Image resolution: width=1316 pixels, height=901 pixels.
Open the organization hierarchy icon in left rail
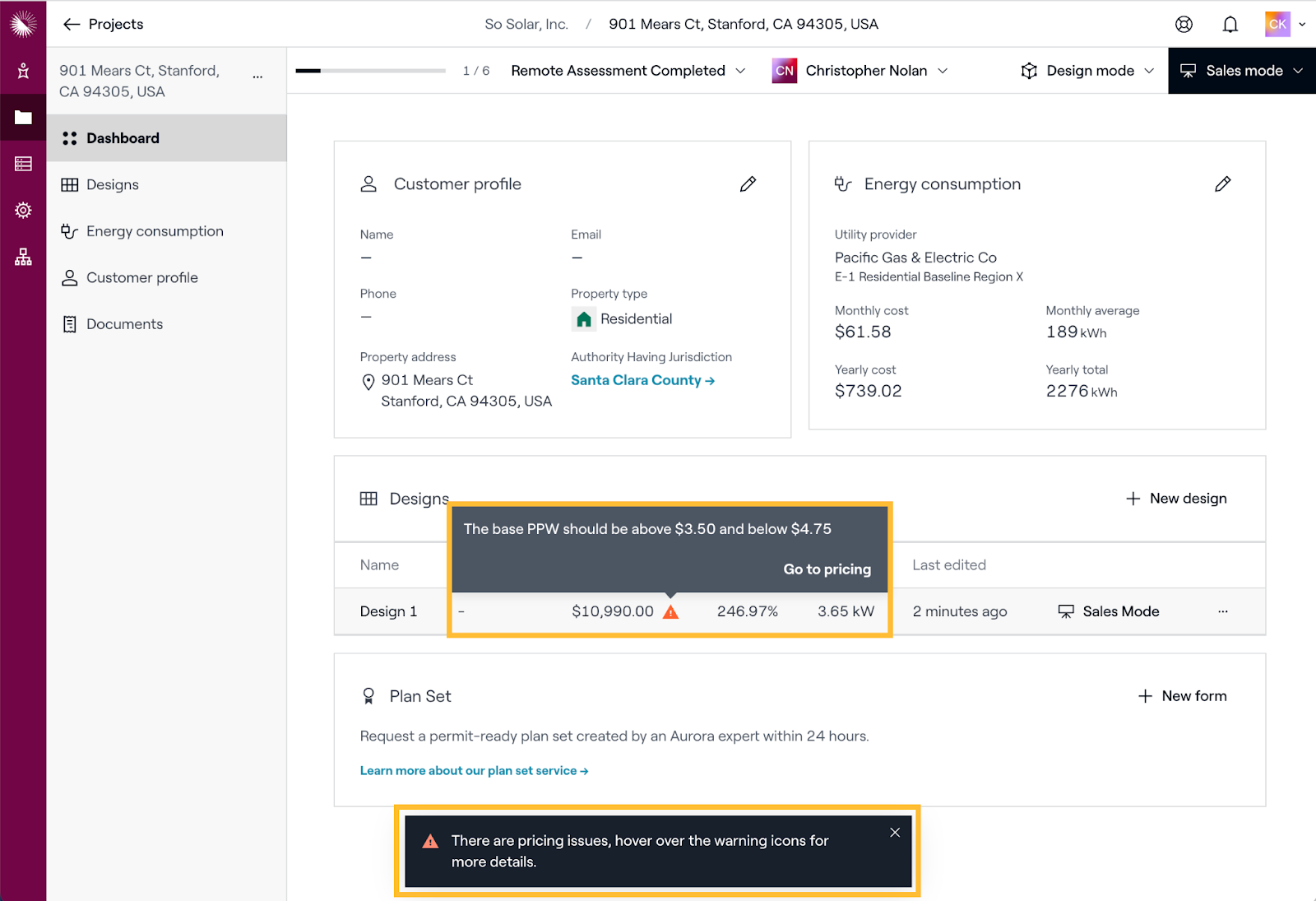[23, 258]
